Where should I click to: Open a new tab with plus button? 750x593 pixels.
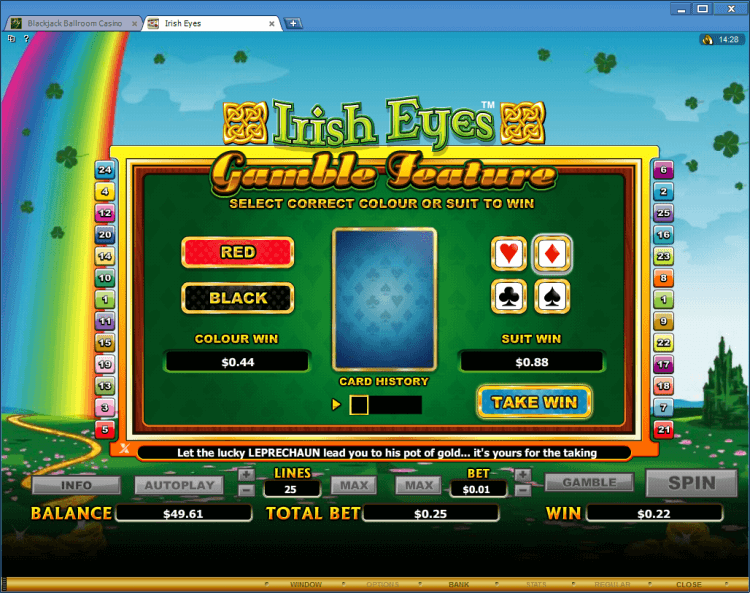(293, 23)
